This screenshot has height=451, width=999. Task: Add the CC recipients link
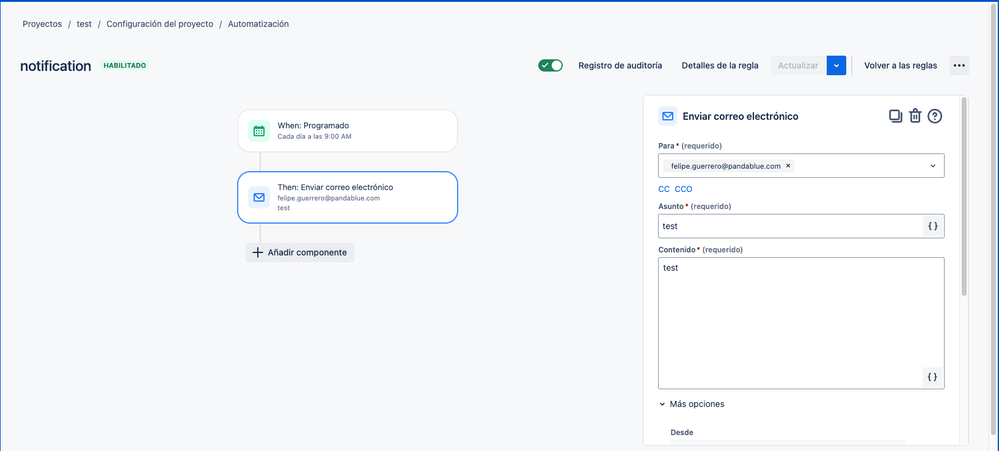tap(664, 189)
